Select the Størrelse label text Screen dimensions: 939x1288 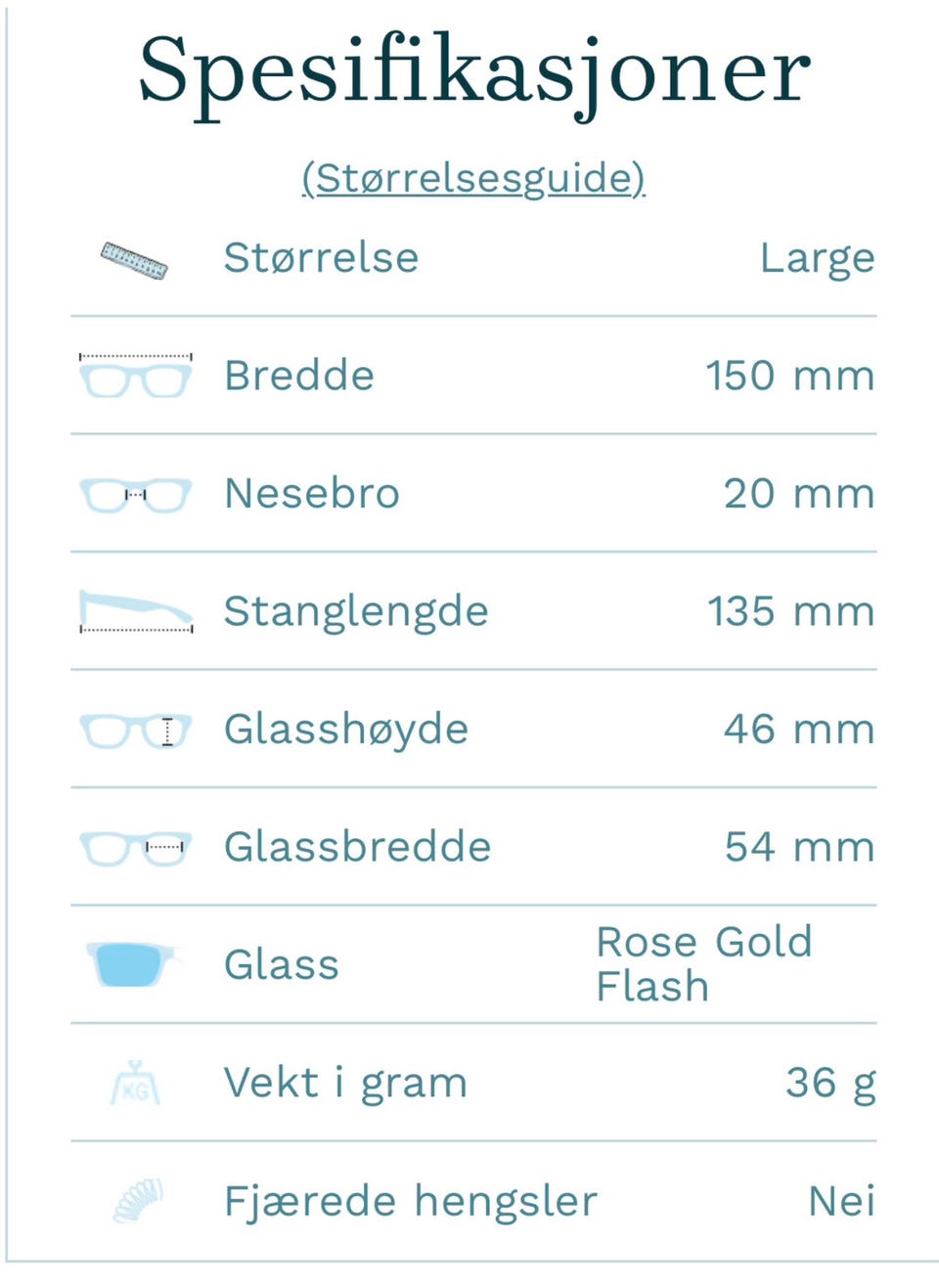click(321, 258)
